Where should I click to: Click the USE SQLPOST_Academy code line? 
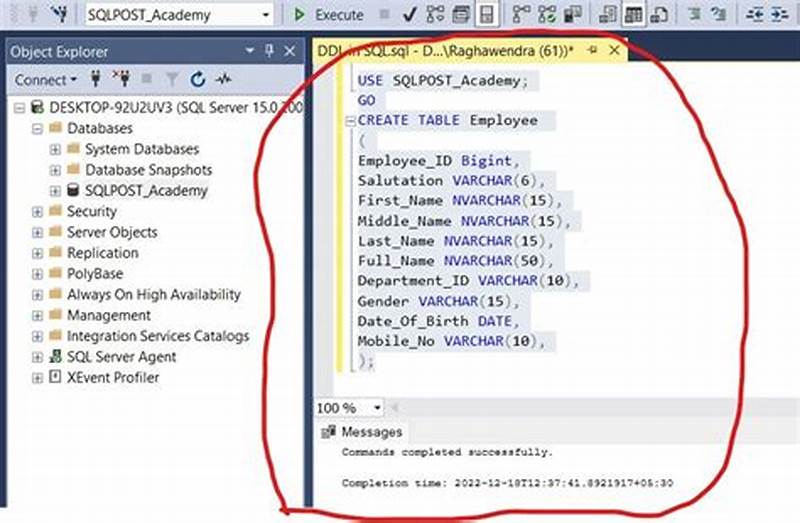click(443, 81)
